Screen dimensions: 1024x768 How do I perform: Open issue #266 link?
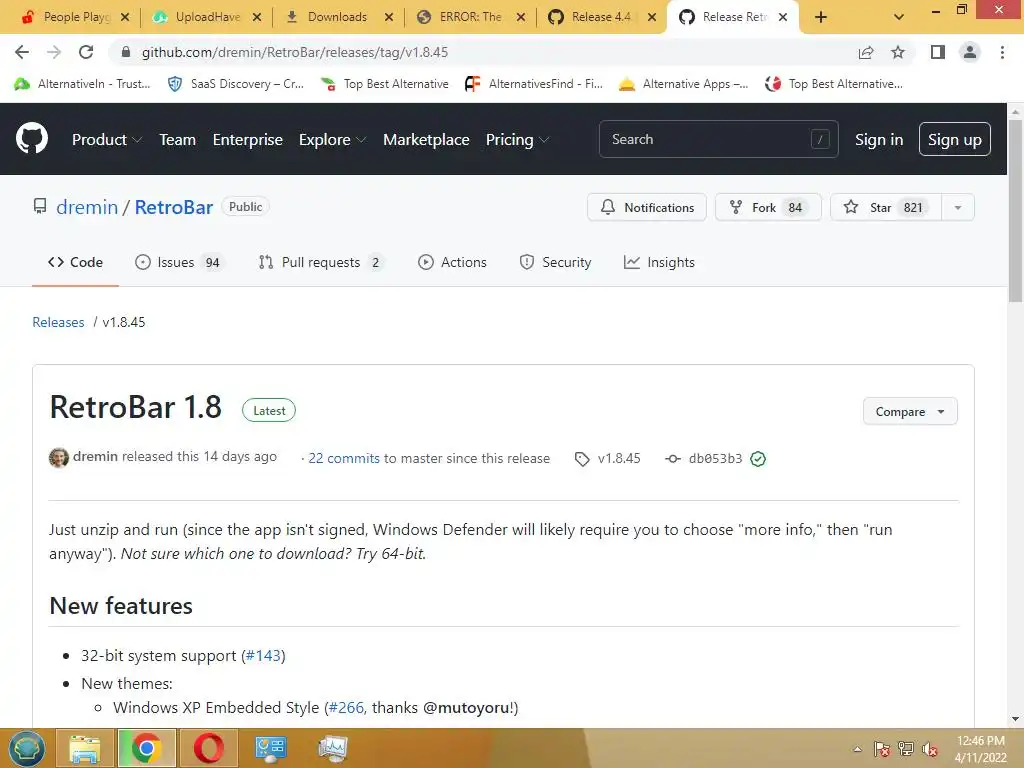pos(346,708)
